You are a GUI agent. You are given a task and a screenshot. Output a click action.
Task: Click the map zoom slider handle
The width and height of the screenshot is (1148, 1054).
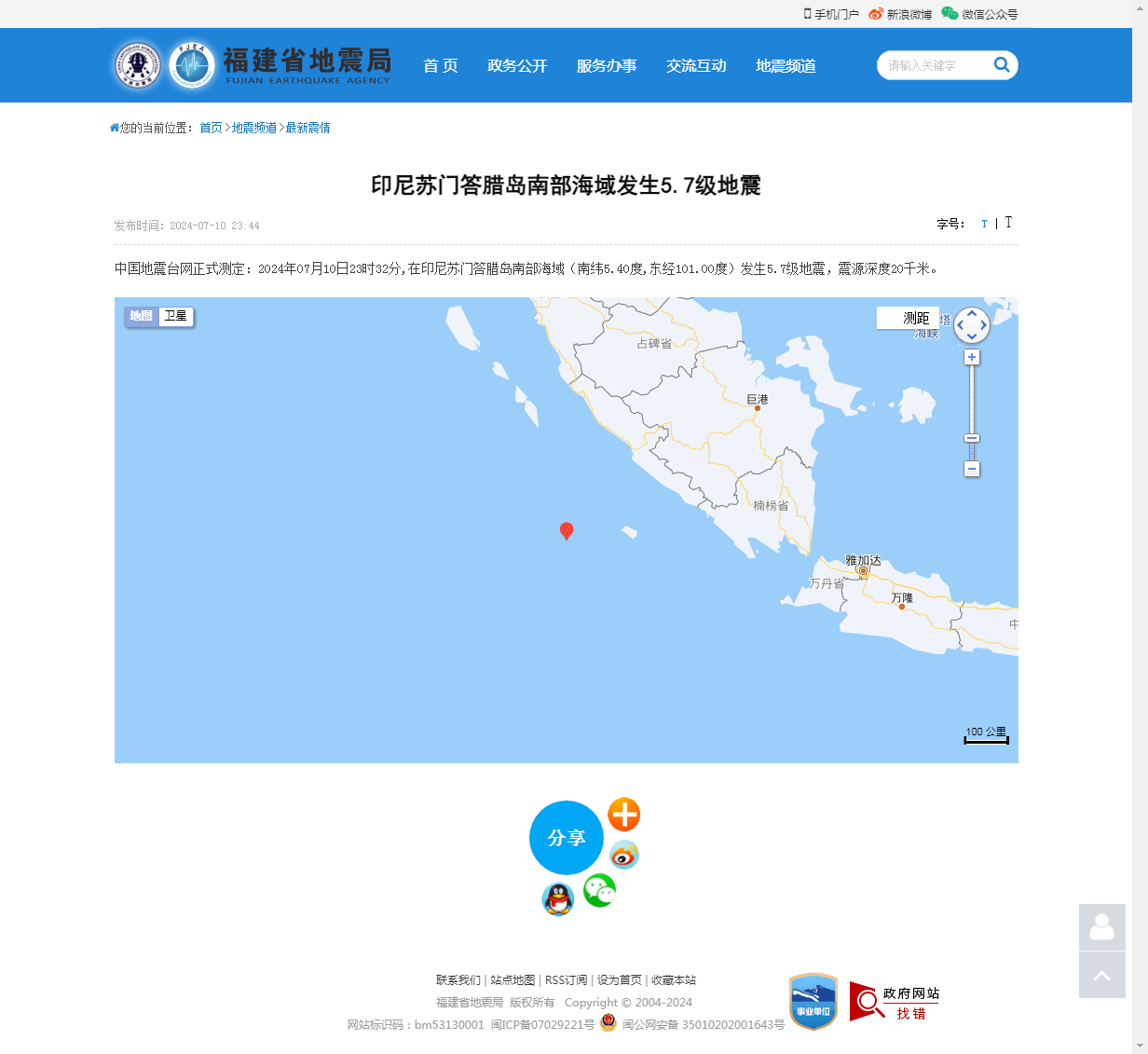pyautogui.click(x=972, y=438)
